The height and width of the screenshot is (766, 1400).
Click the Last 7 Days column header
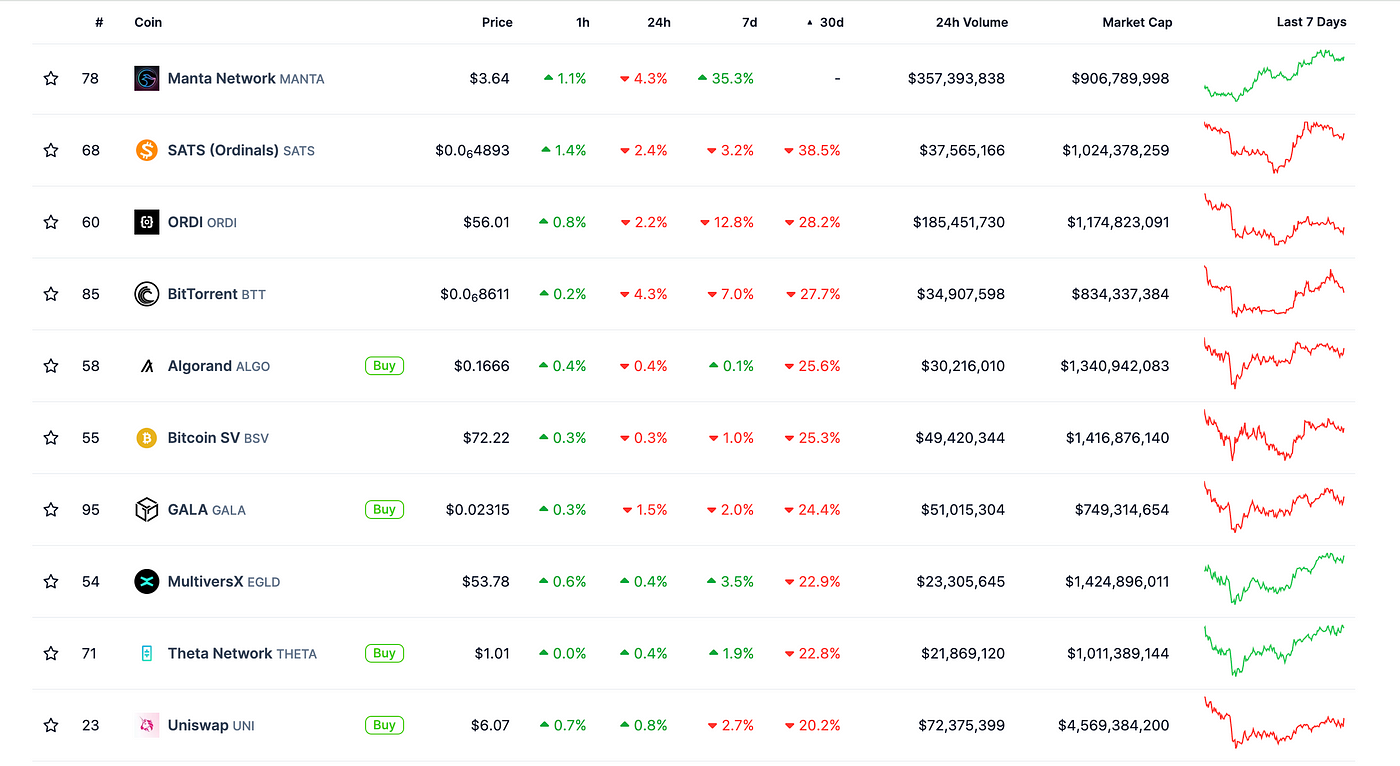[x=1311, y=22]
